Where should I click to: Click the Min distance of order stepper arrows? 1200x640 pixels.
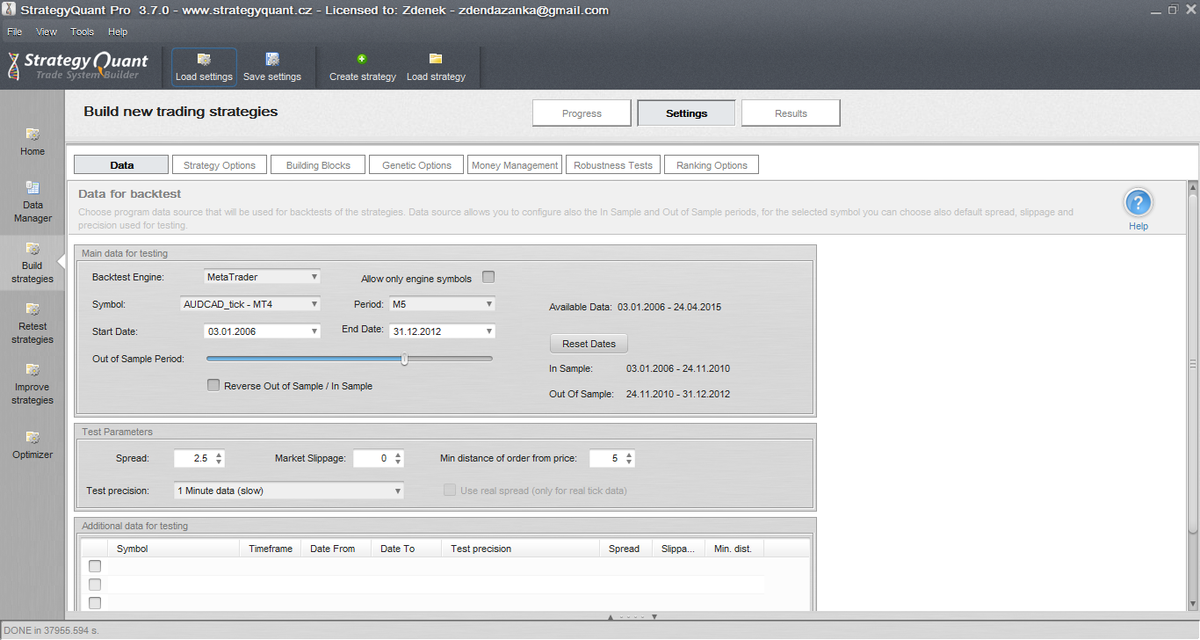tap(629, 458)
